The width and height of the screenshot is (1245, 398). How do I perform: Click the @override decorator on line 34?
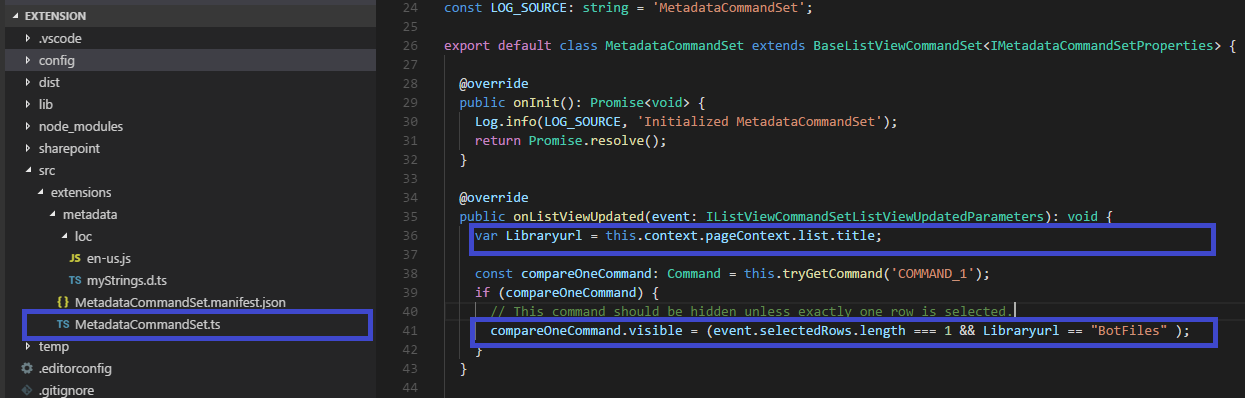(494, 198)
